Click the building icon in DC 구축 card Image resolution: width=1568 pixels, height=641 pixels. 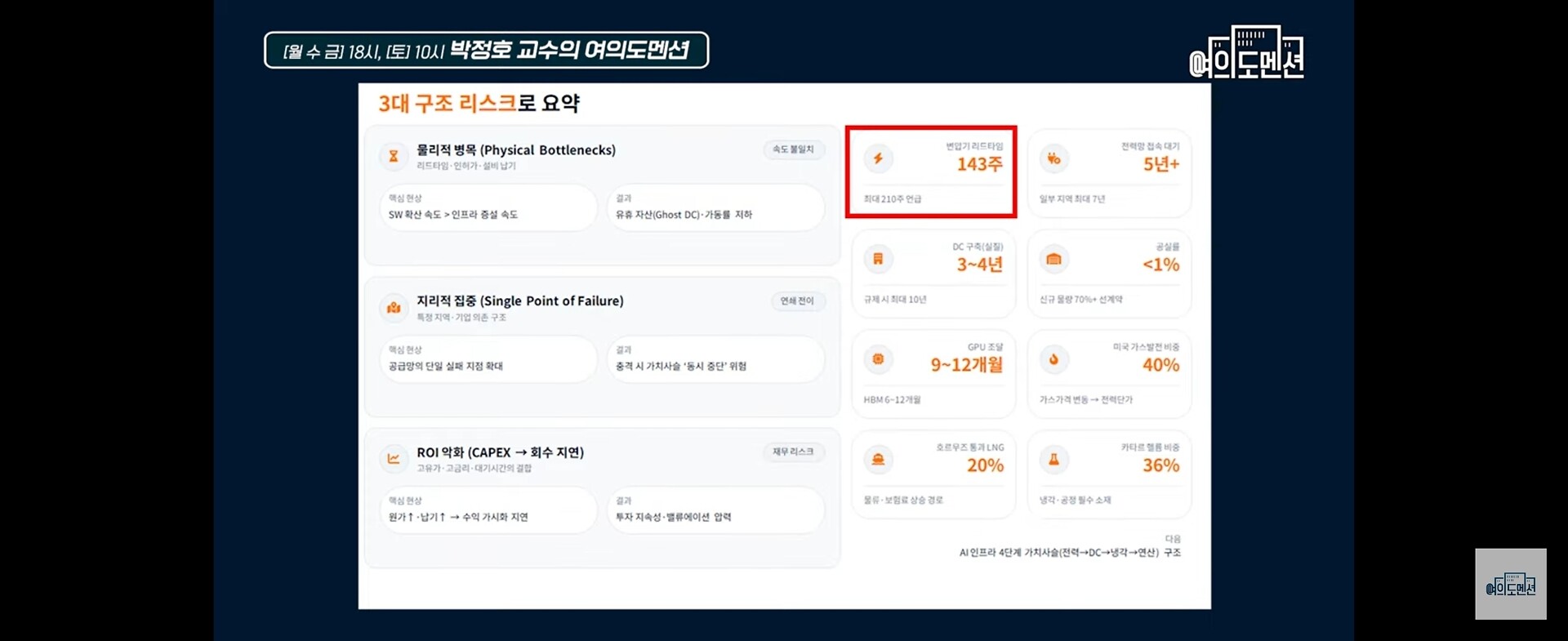click(878, 259)
